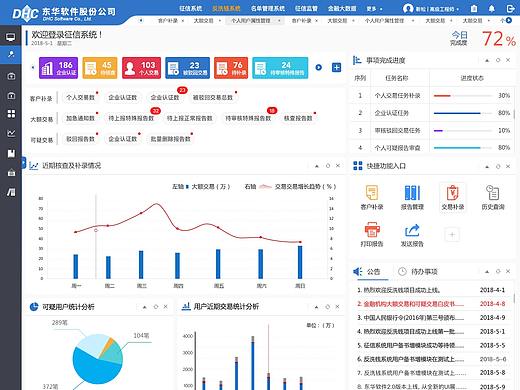Viewport: 520px width, 390px height.
Task: Open 征信监管 in top navigation
Action: tap(306, 8)
